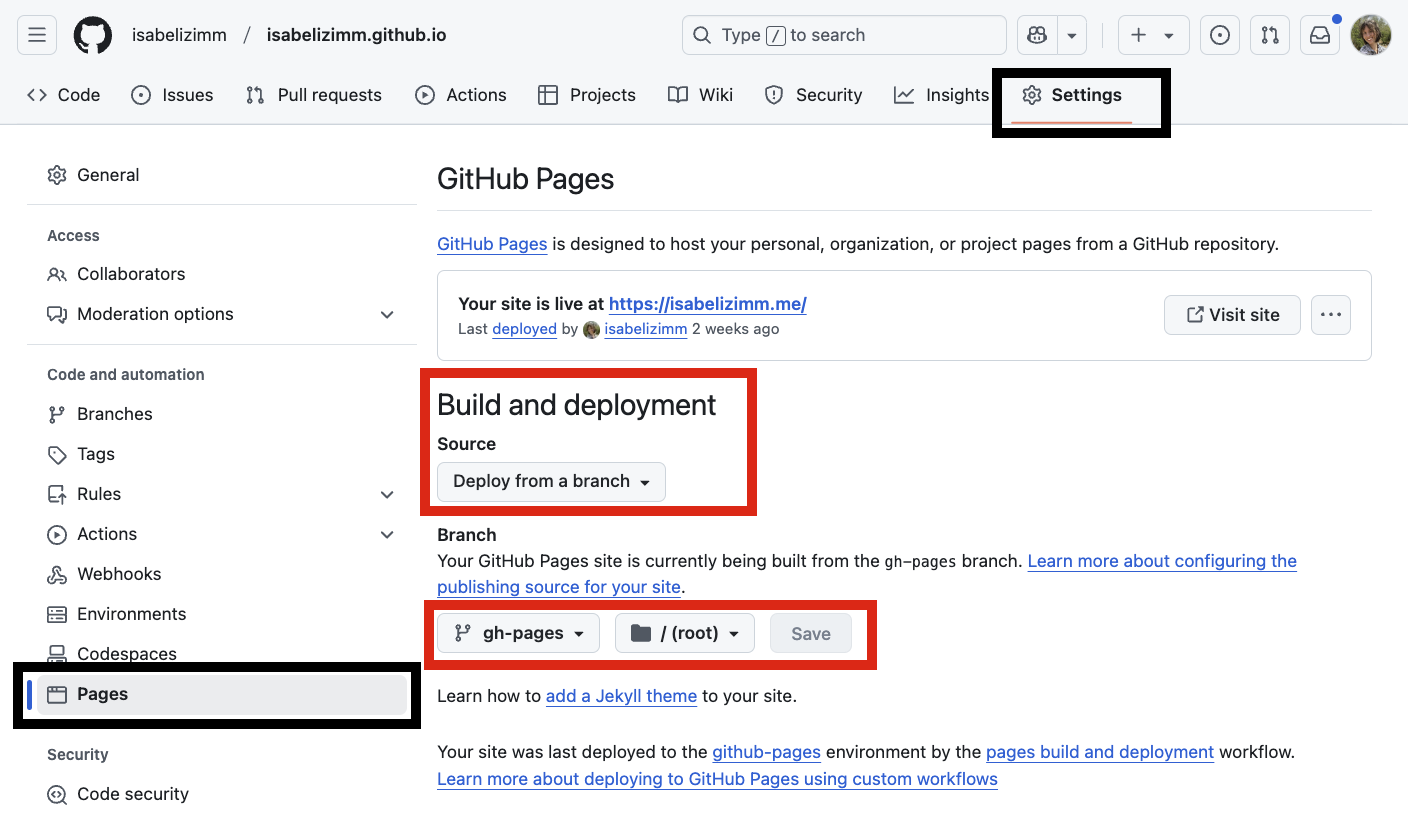Viewport: 1408px width, 819px height.
Task: Click isabelizimm link next to deployed
Action: (645, 329)
